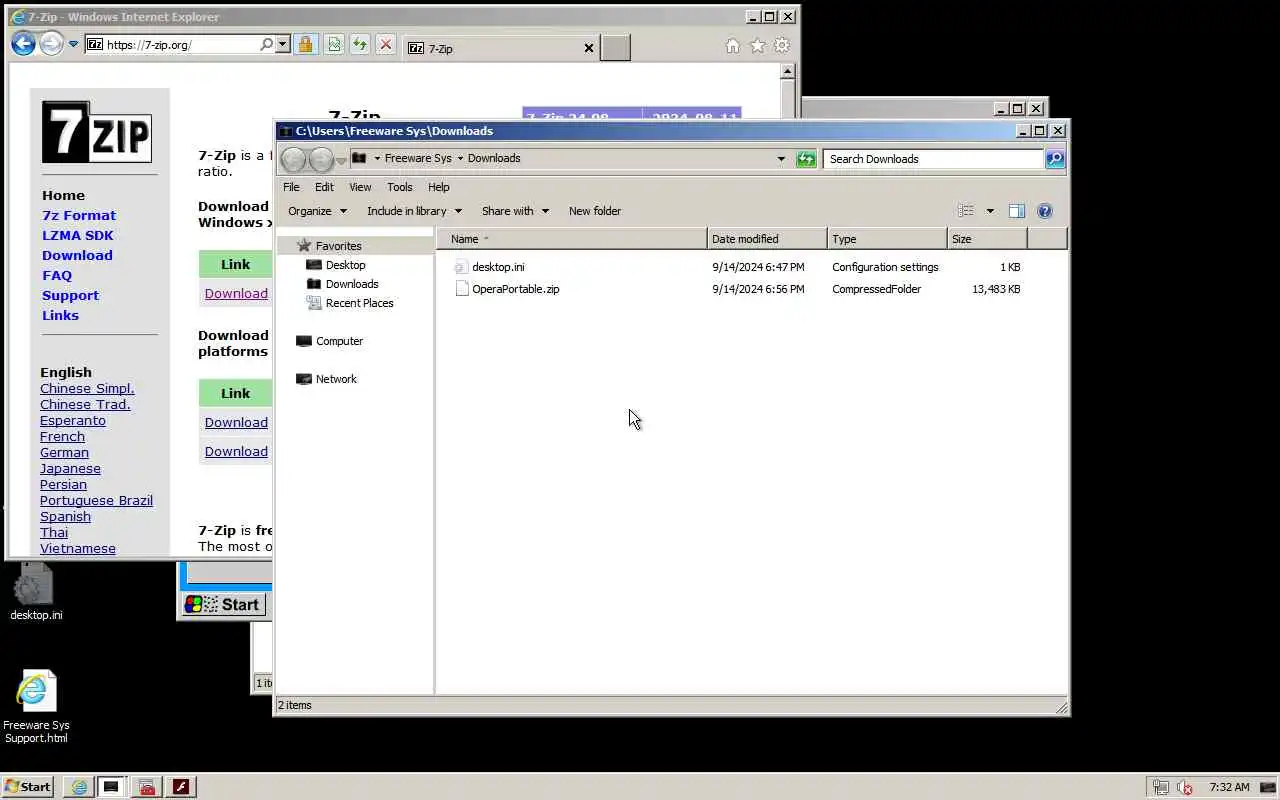Click the Home icon in Internet Explorer
This screenshot has height=800, width=1280.
[x=732, y=46]
